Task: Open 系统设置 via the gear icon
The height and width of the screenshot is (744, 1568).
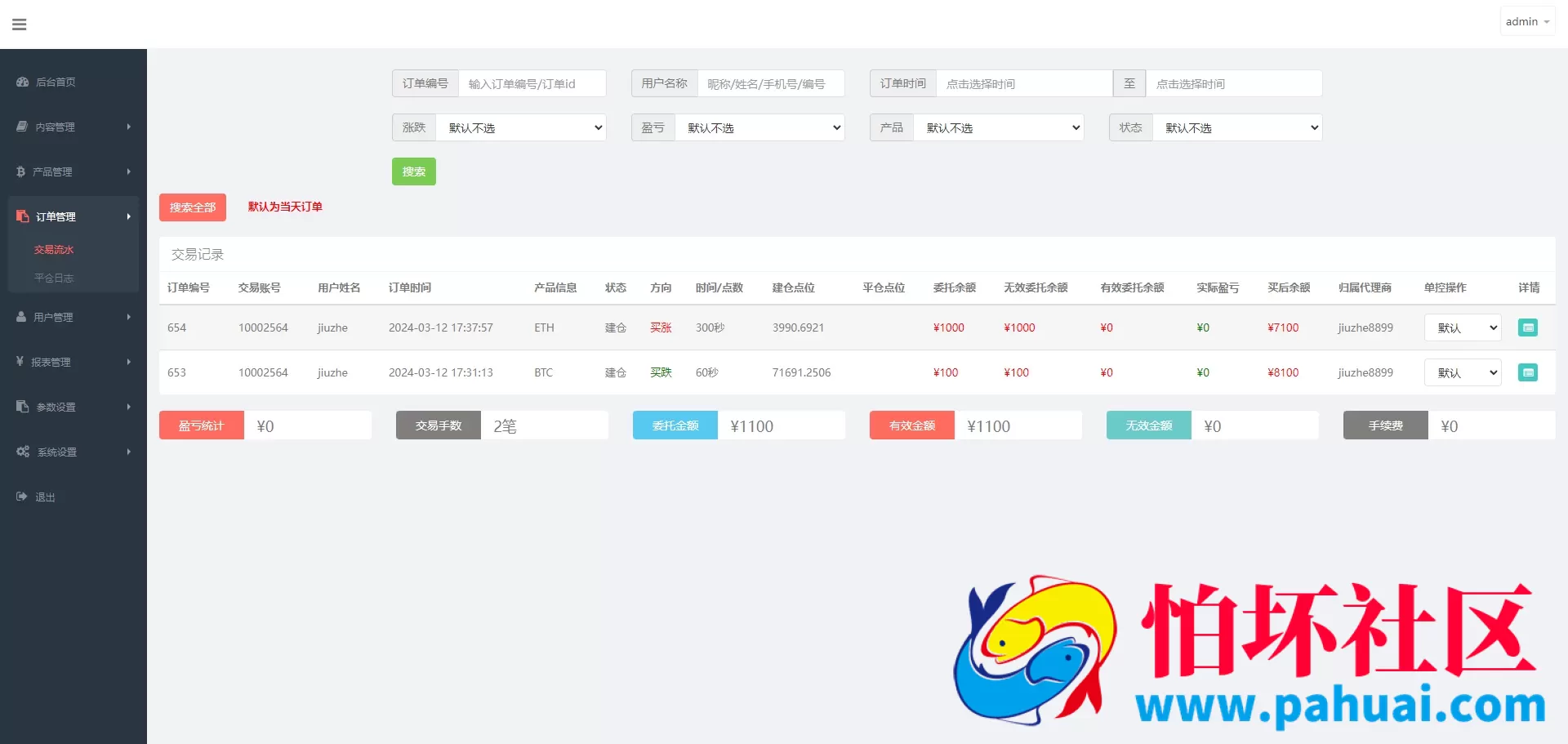Action: pyautogui.click(x=21, y=452)
